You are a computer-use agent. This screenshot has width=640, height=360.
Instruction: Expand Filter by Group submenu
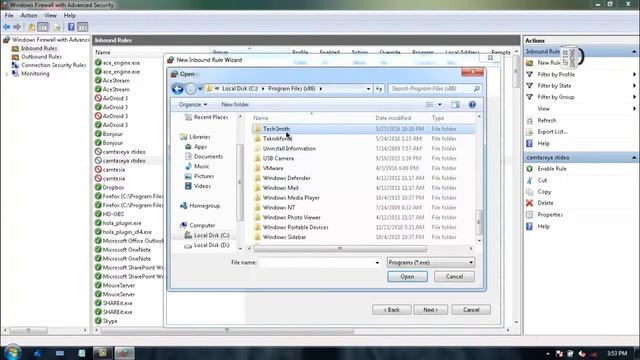click(634, 97)
